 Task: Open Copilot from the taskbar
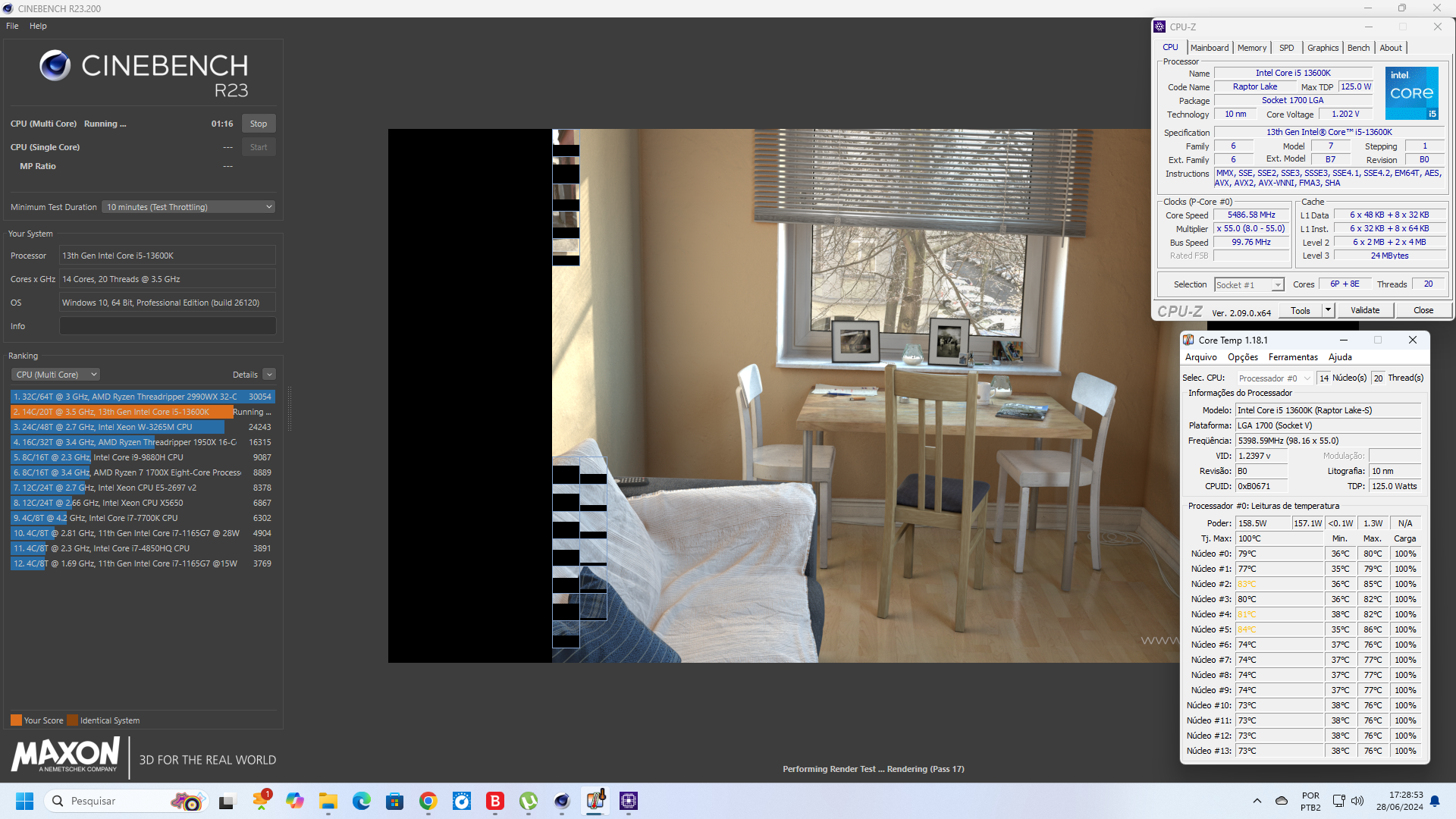[x=295, y=801]
